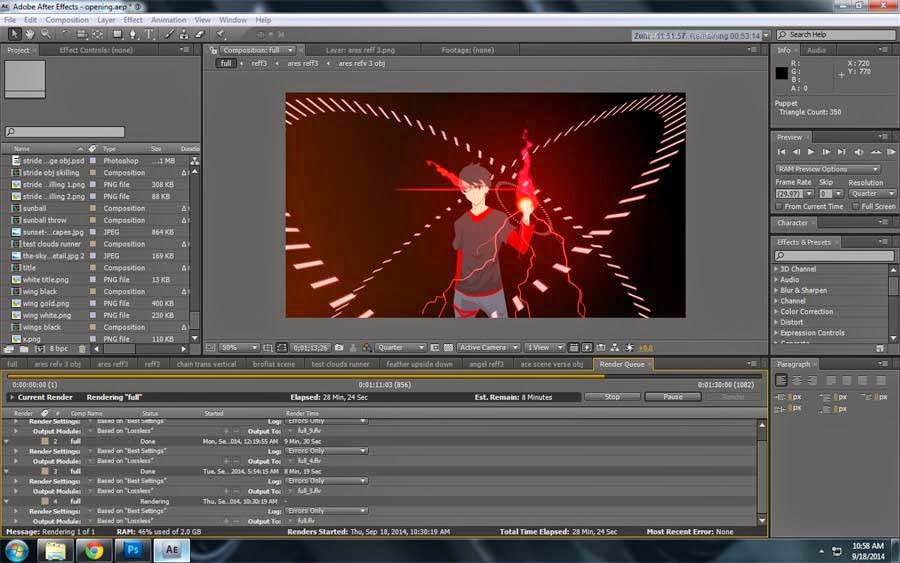Select the Rectangle shape tool
Screen dimensions: 900x563
118,34
